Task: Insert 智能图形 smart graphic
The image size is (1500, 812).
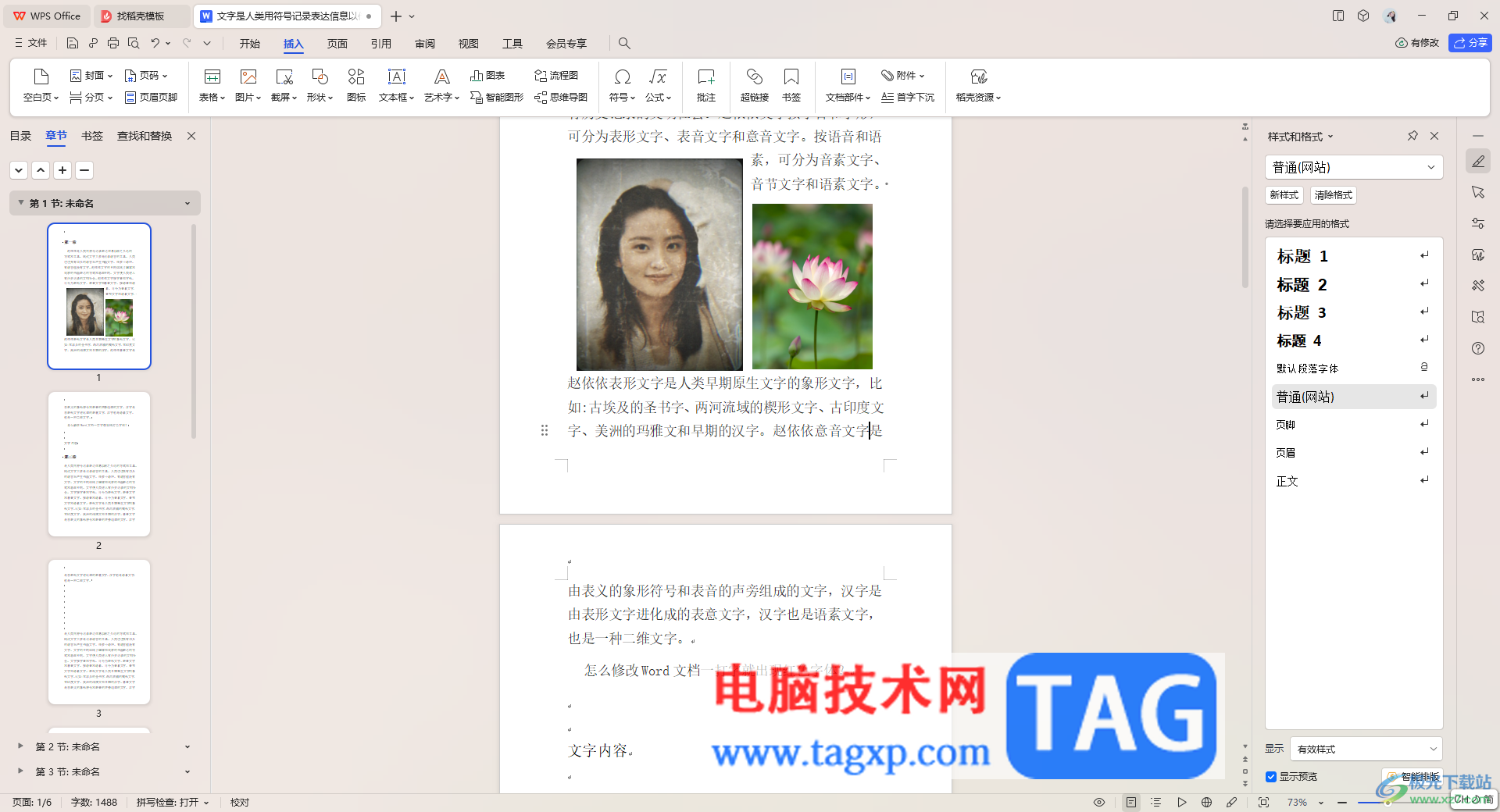Action: tap(497, 98)
